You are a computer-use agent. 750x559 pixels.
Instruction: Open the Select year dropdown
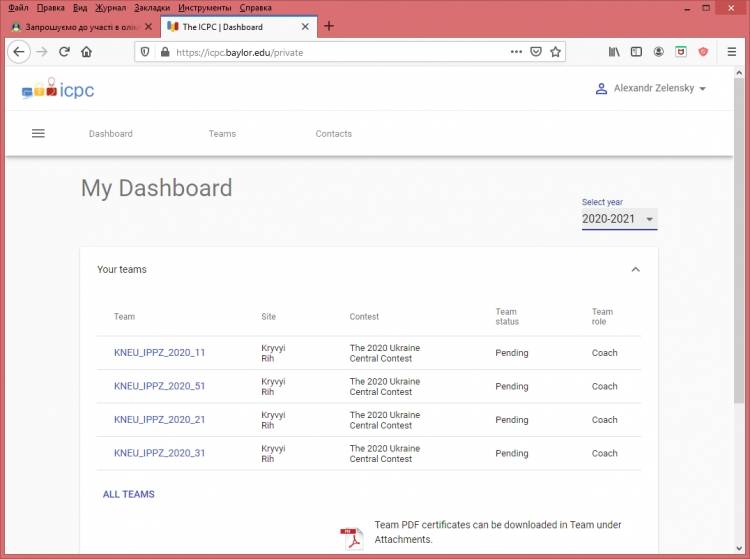(619, 219)
